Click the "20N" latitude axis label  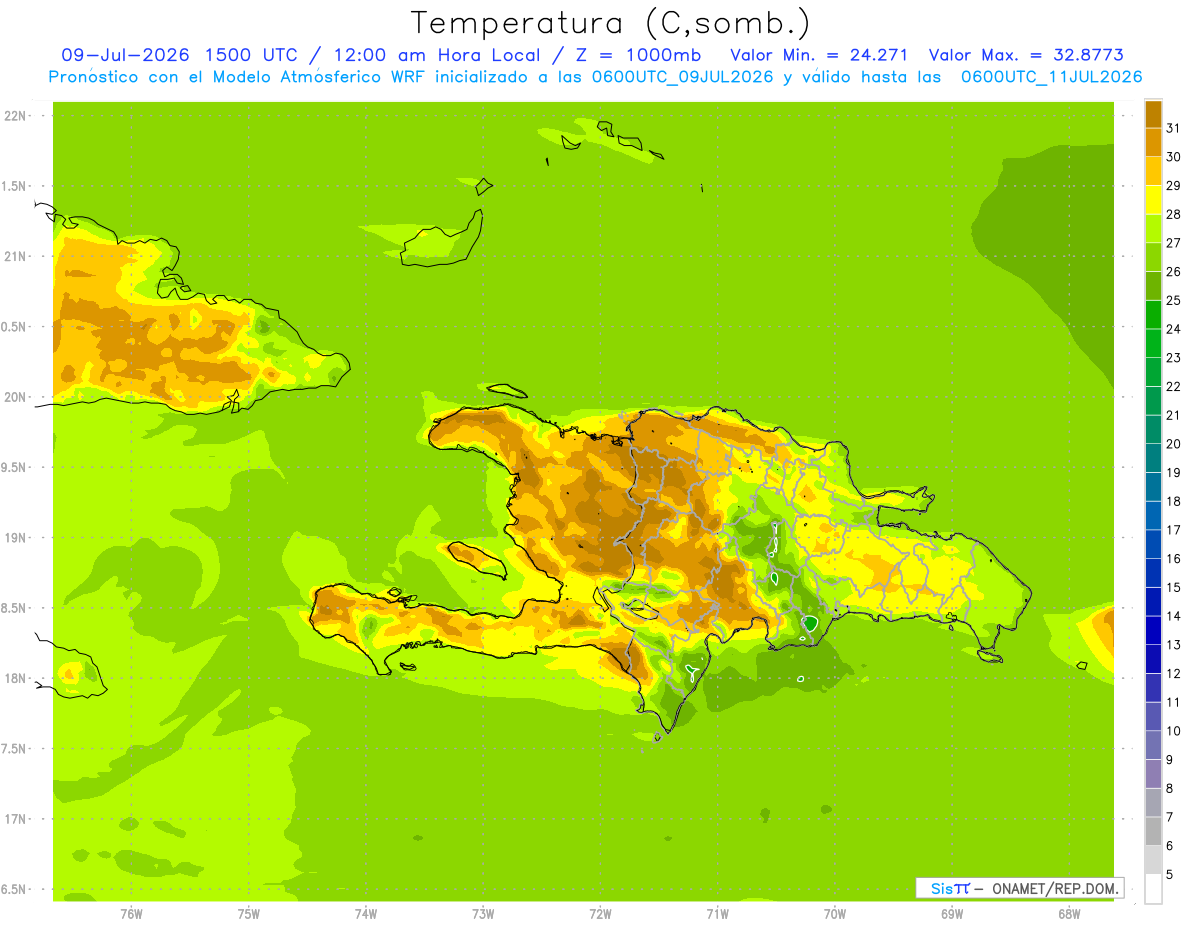pos(16,397)
